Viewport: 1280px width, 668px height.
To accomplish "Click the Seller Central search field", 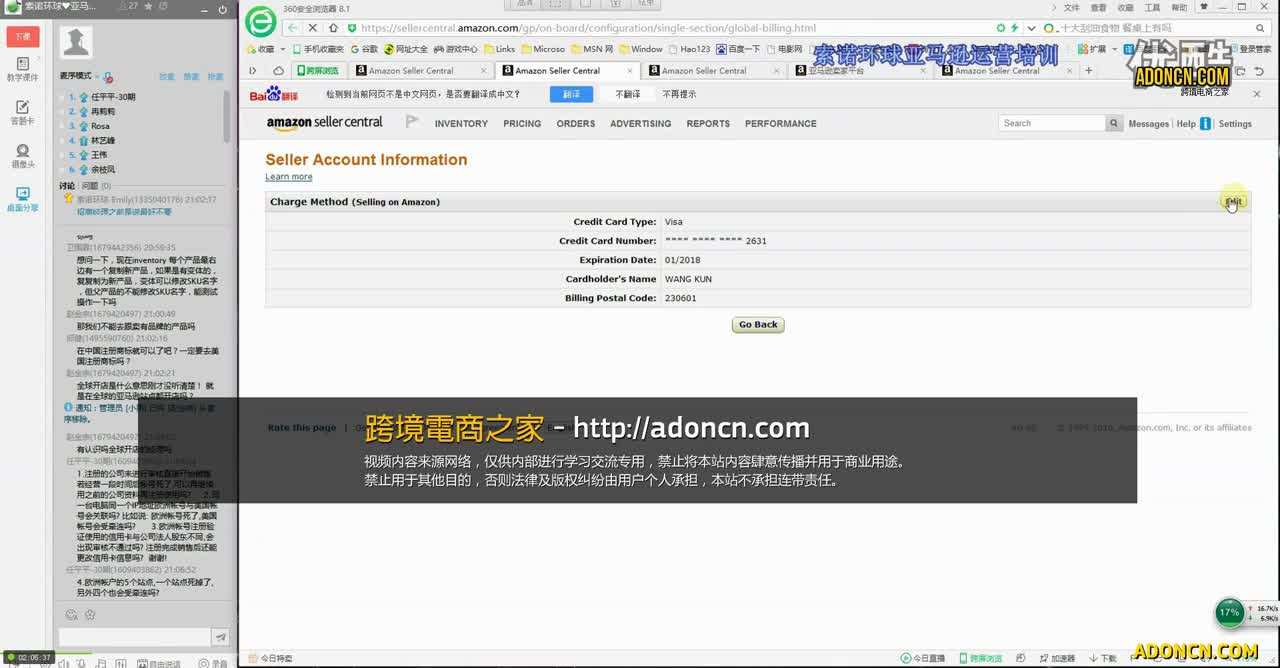I will tap(1051, 123).
